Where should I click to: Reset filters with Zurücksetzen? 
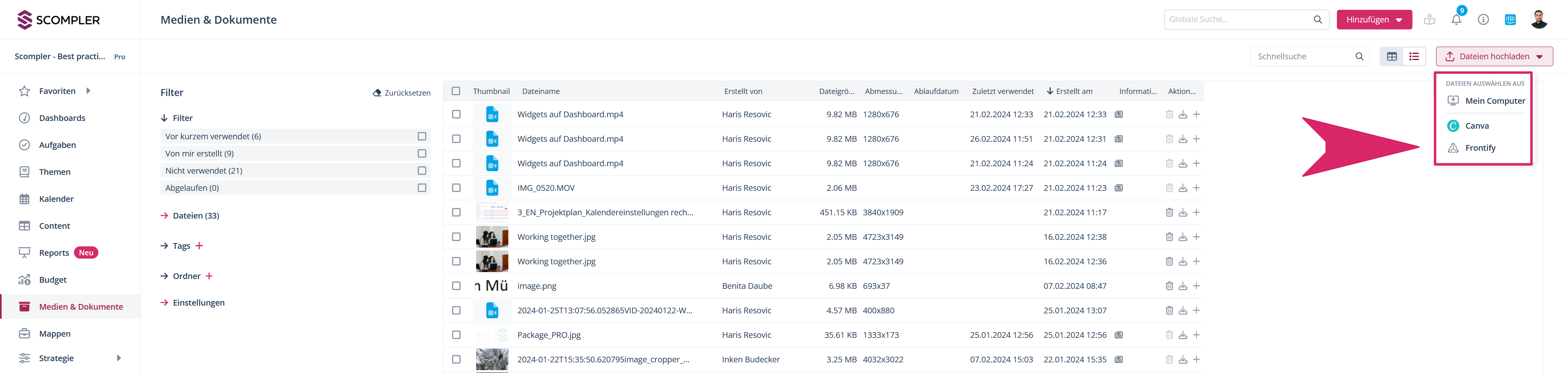tap(402, 93)
